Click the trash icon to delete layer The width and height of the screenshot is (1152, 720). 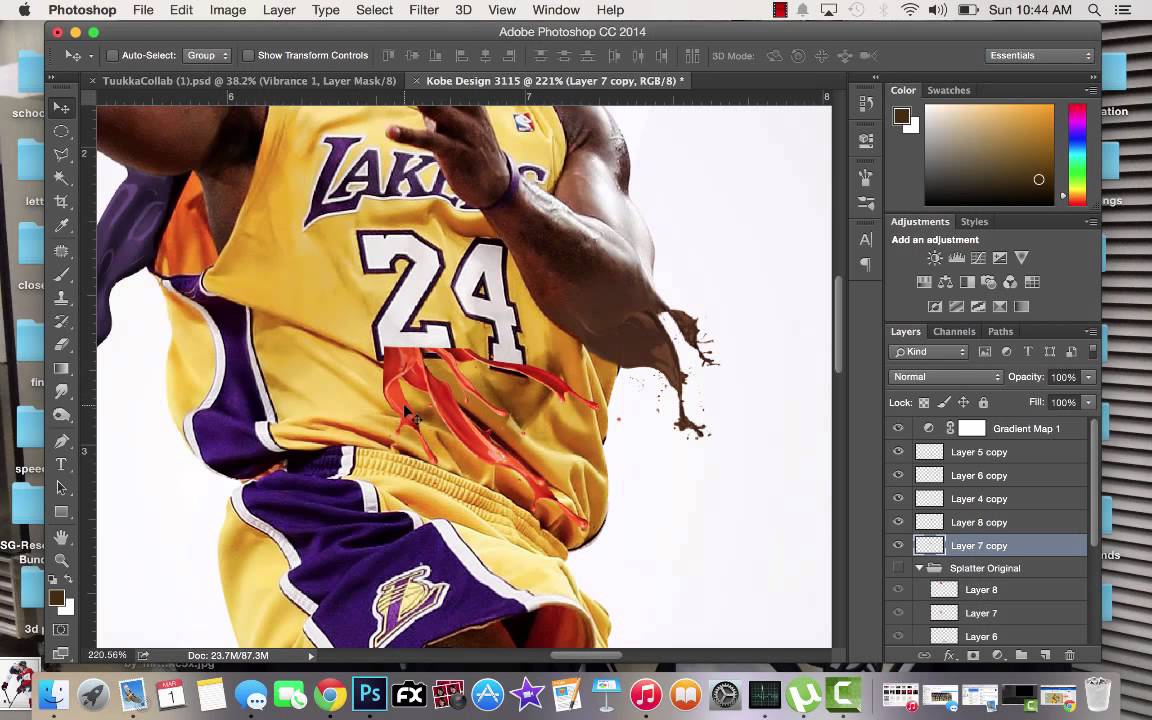(1070, 655)
